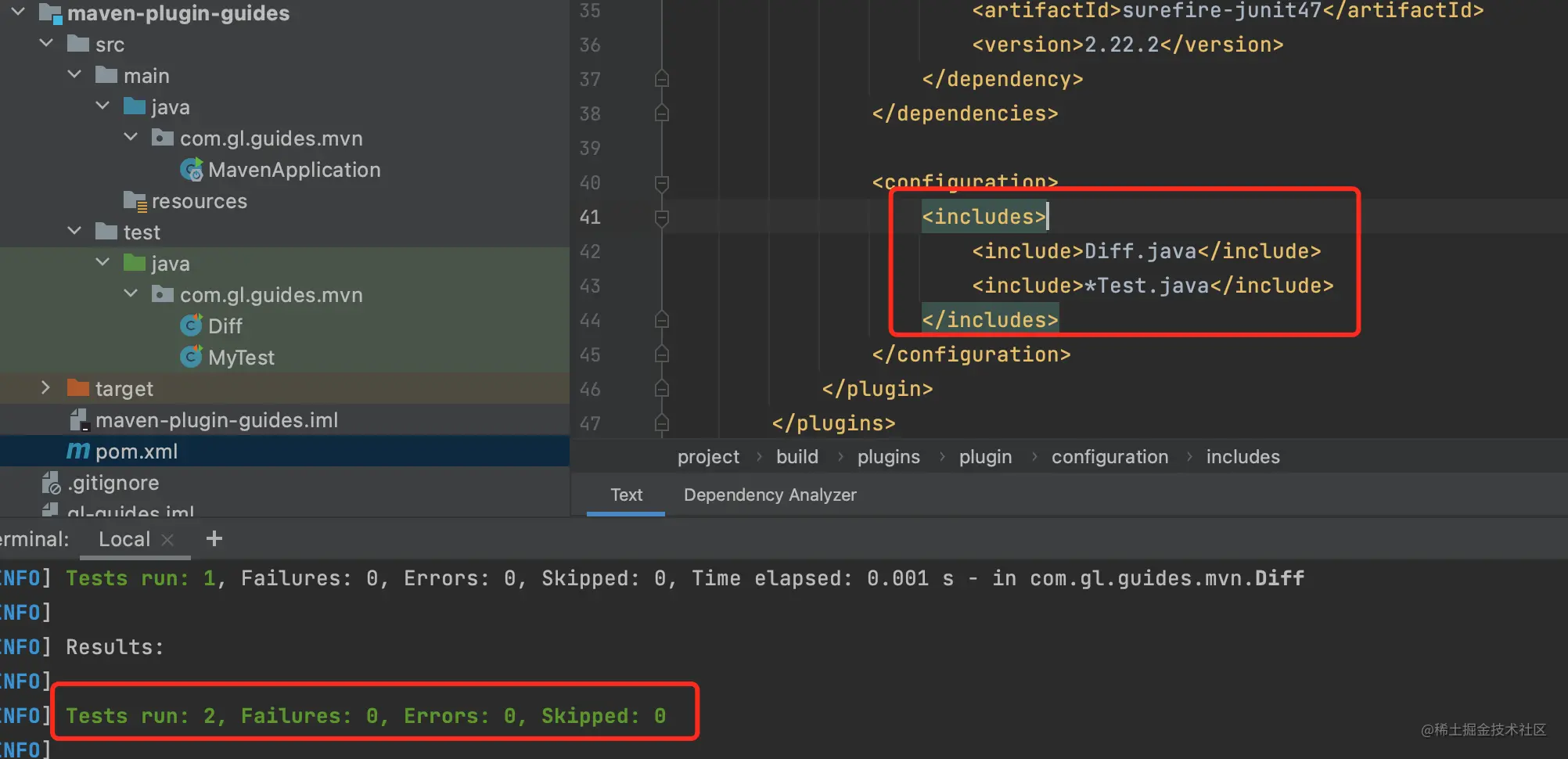Collapse the maven-plugin-guides project node

(18, 12)
